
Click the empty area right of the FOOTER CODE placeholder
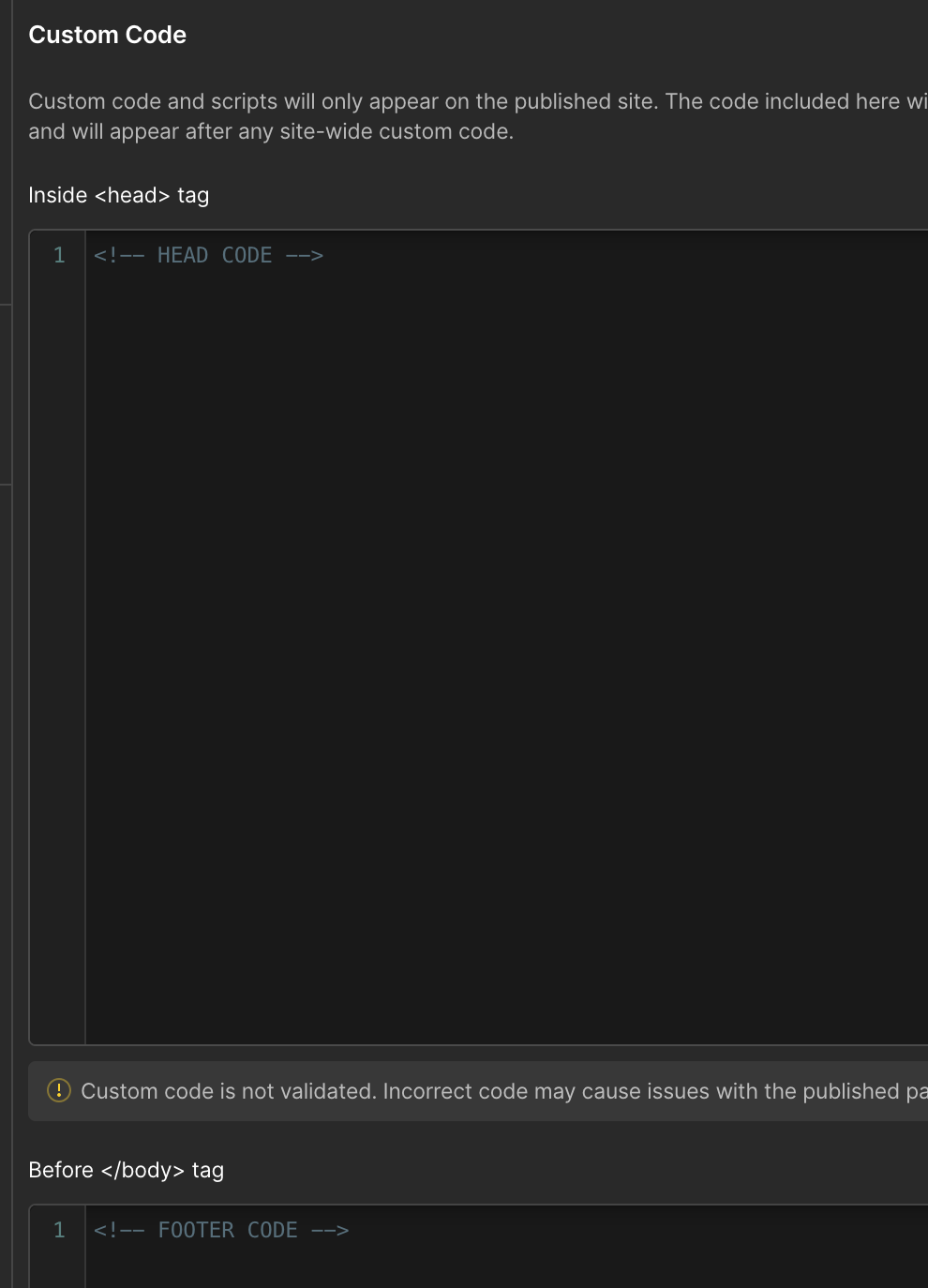pos(637,1230)
